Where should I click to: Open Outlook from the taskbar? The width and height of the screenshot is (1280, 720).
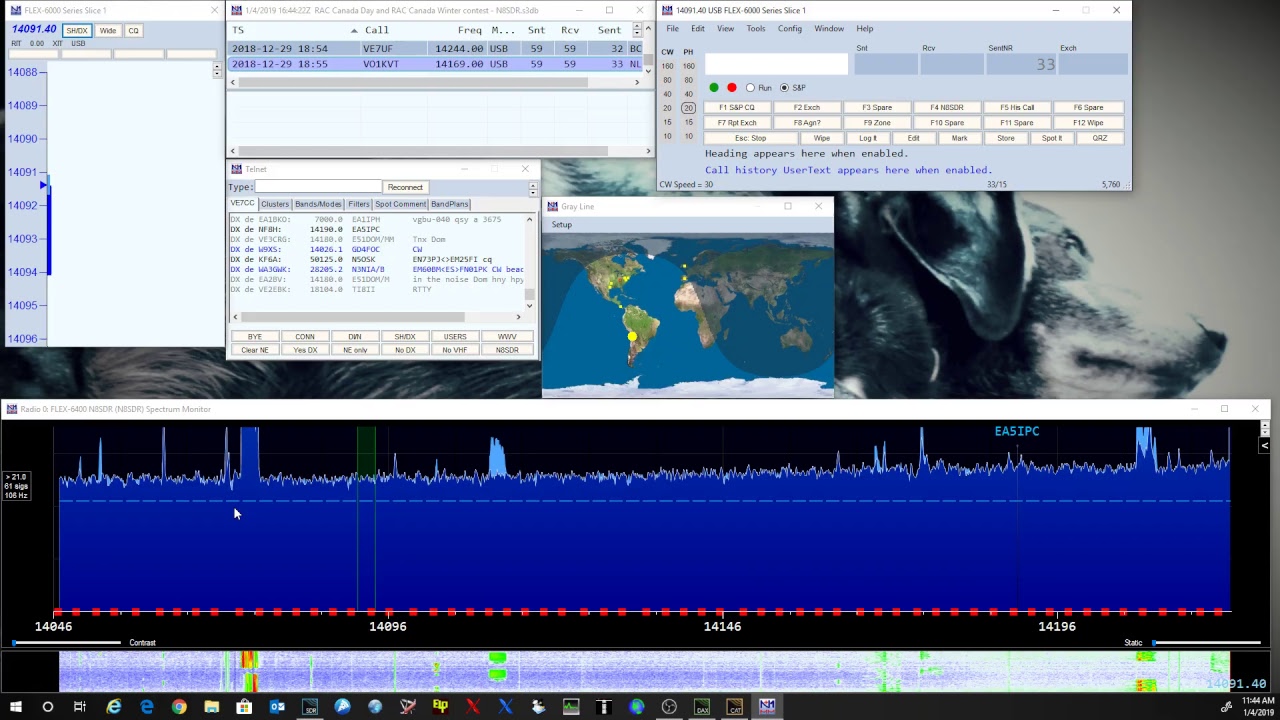pos(277,707)
